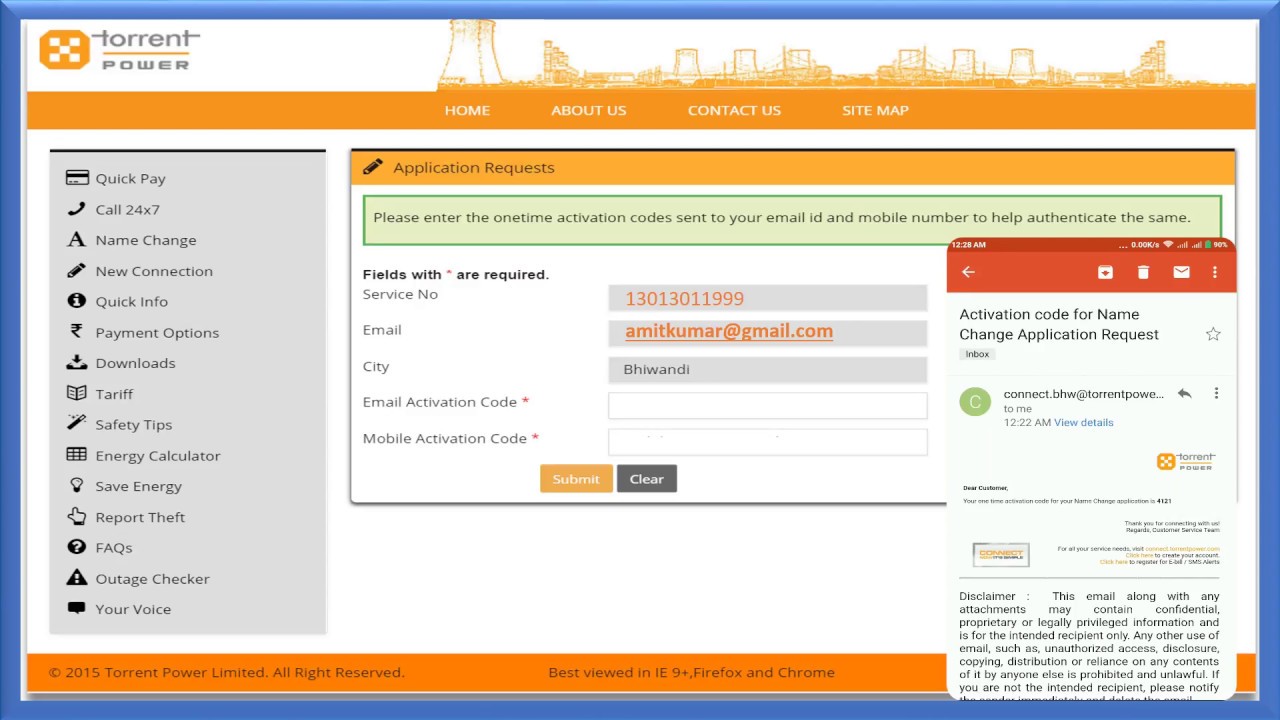Click the Quick Pay card icon
This screenshot has width=1280, height=720.
[x=77, y=178]
